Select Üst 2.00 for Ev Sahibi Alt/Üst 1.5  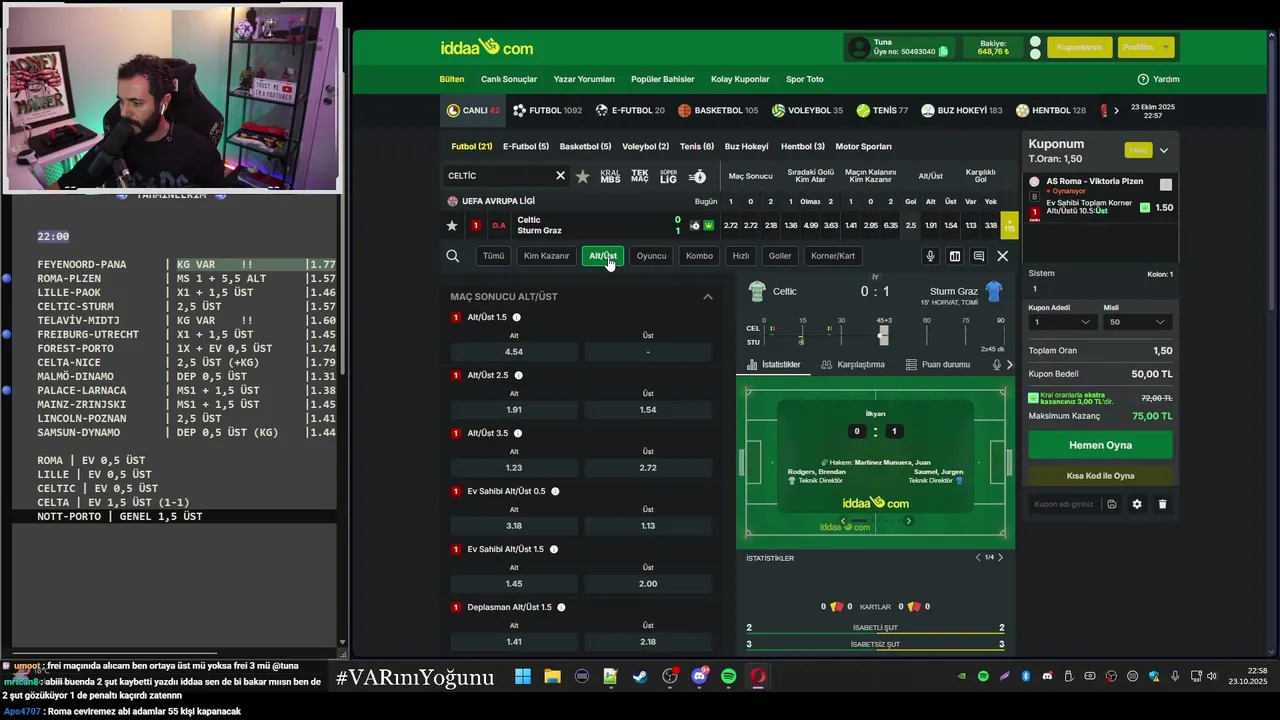coord(648,584)
